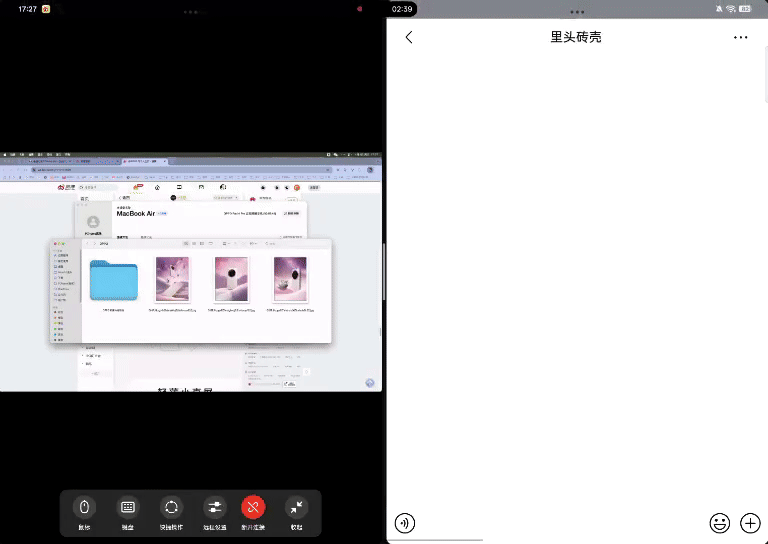This screenshot has height=544, width=768.
Task: Open the emoji picker in chat
Action: 720,523
